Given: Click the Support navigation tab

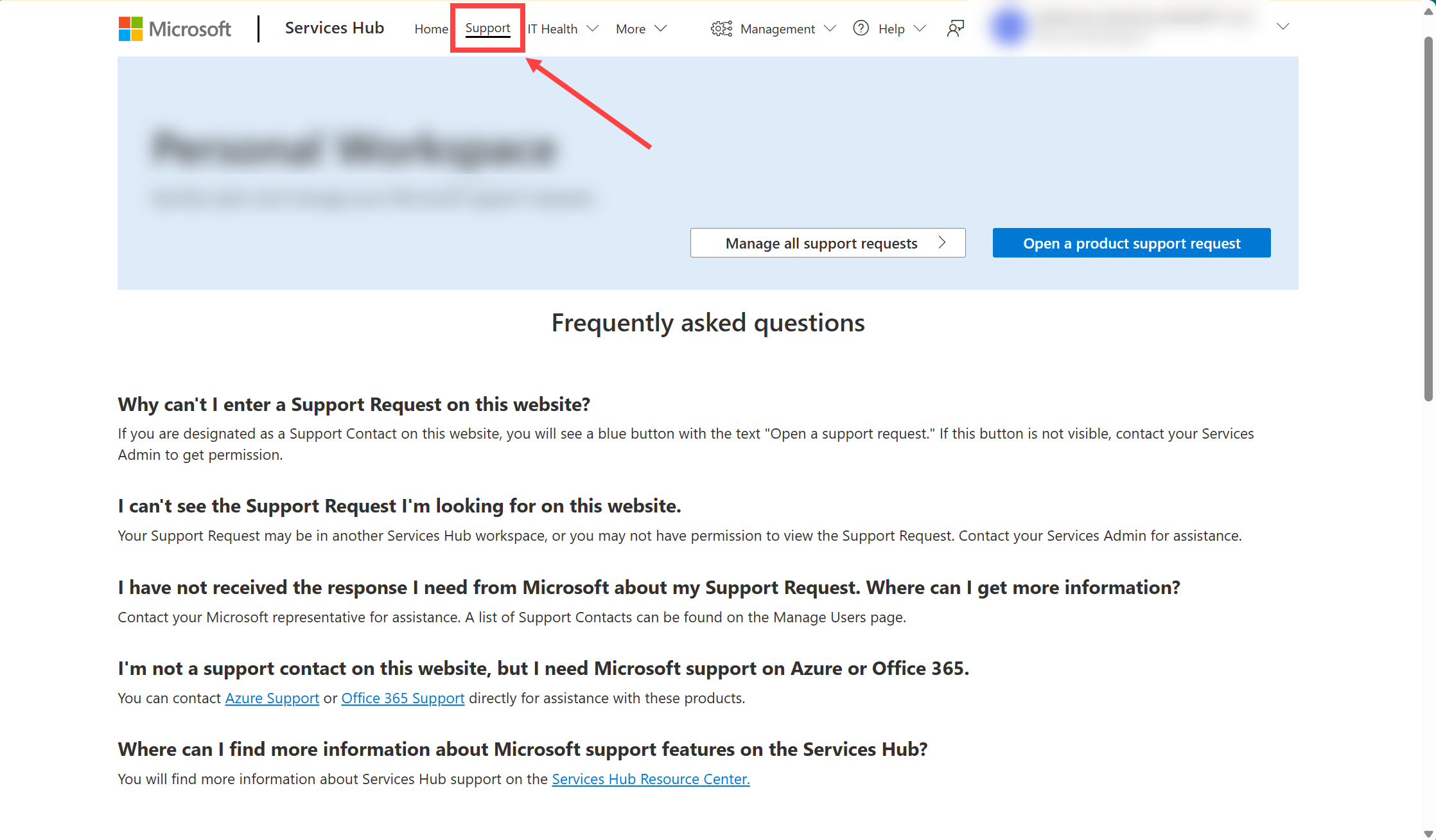Looking at the screenshot, I should 487,28.
